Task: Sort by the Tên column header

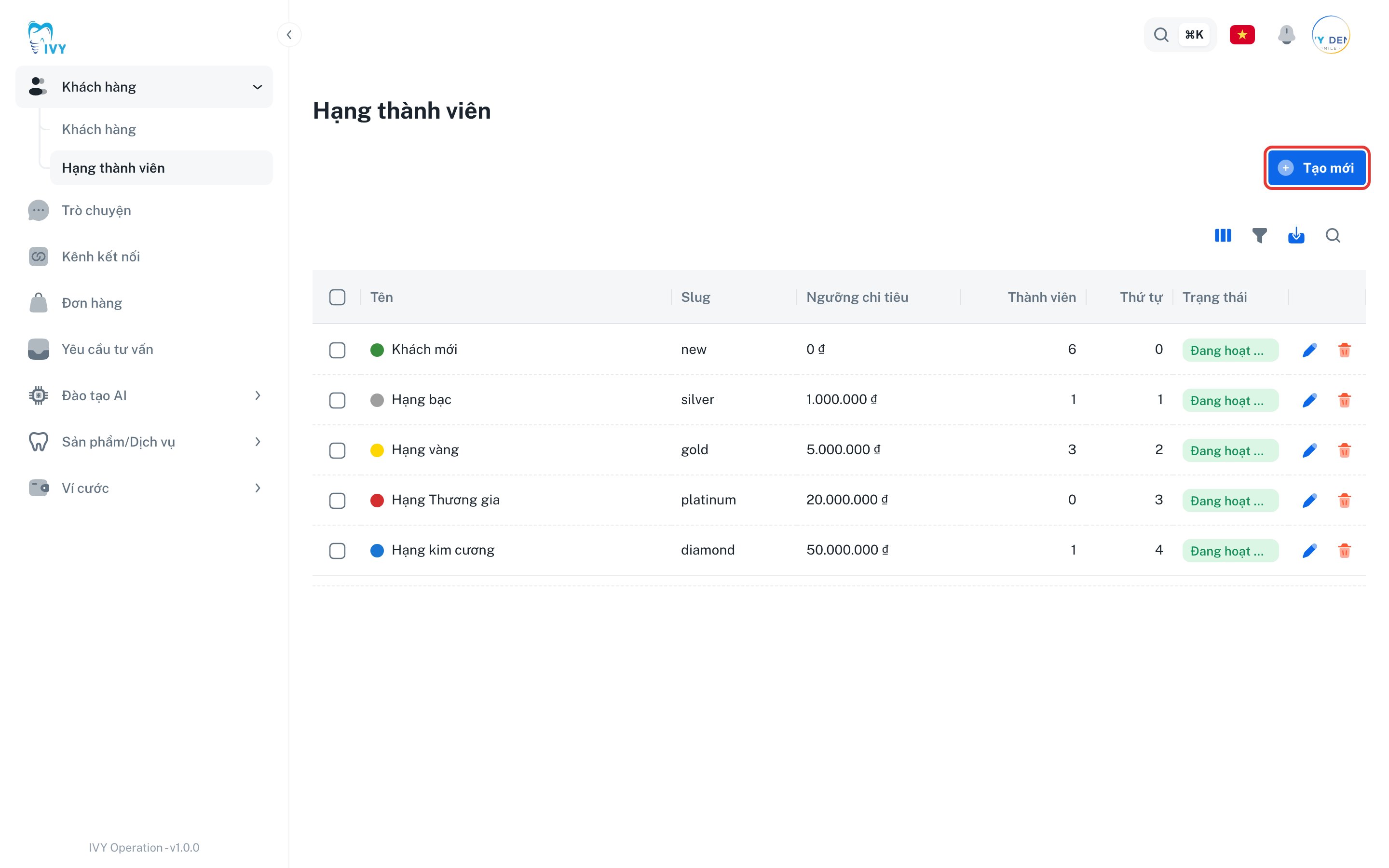Action: [381, 298]
